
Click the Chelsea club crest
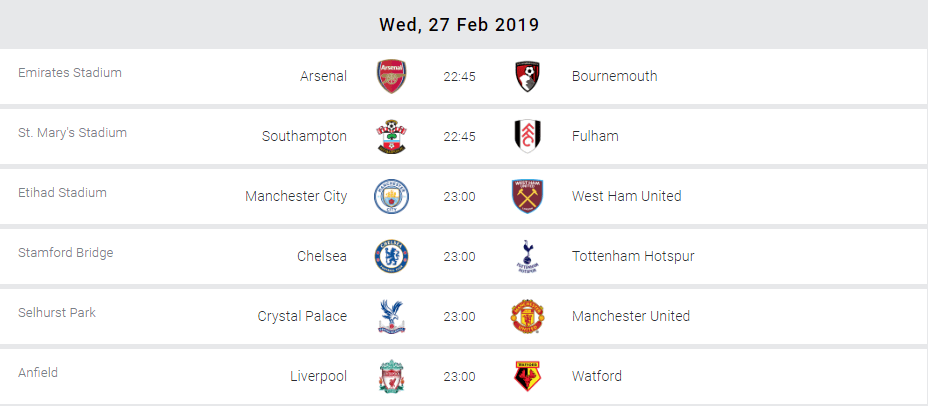coord(391,256)
